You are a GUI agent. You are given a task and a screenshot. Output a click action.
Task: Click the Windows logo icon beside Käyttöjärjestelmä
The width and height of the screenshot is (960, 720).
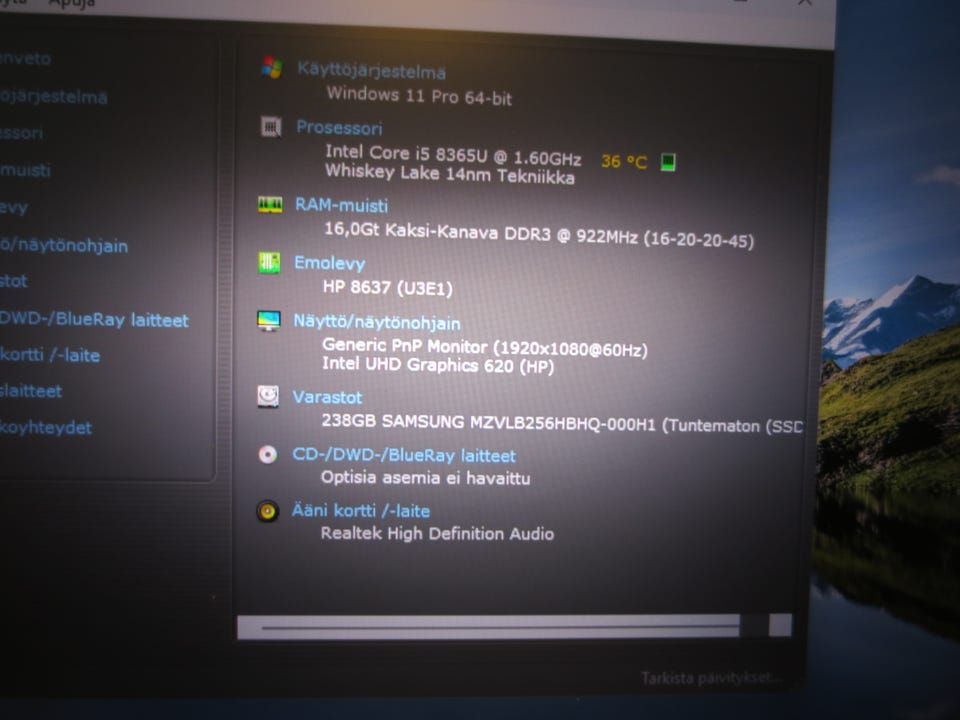pyautogui.click(x=272, y=67)
